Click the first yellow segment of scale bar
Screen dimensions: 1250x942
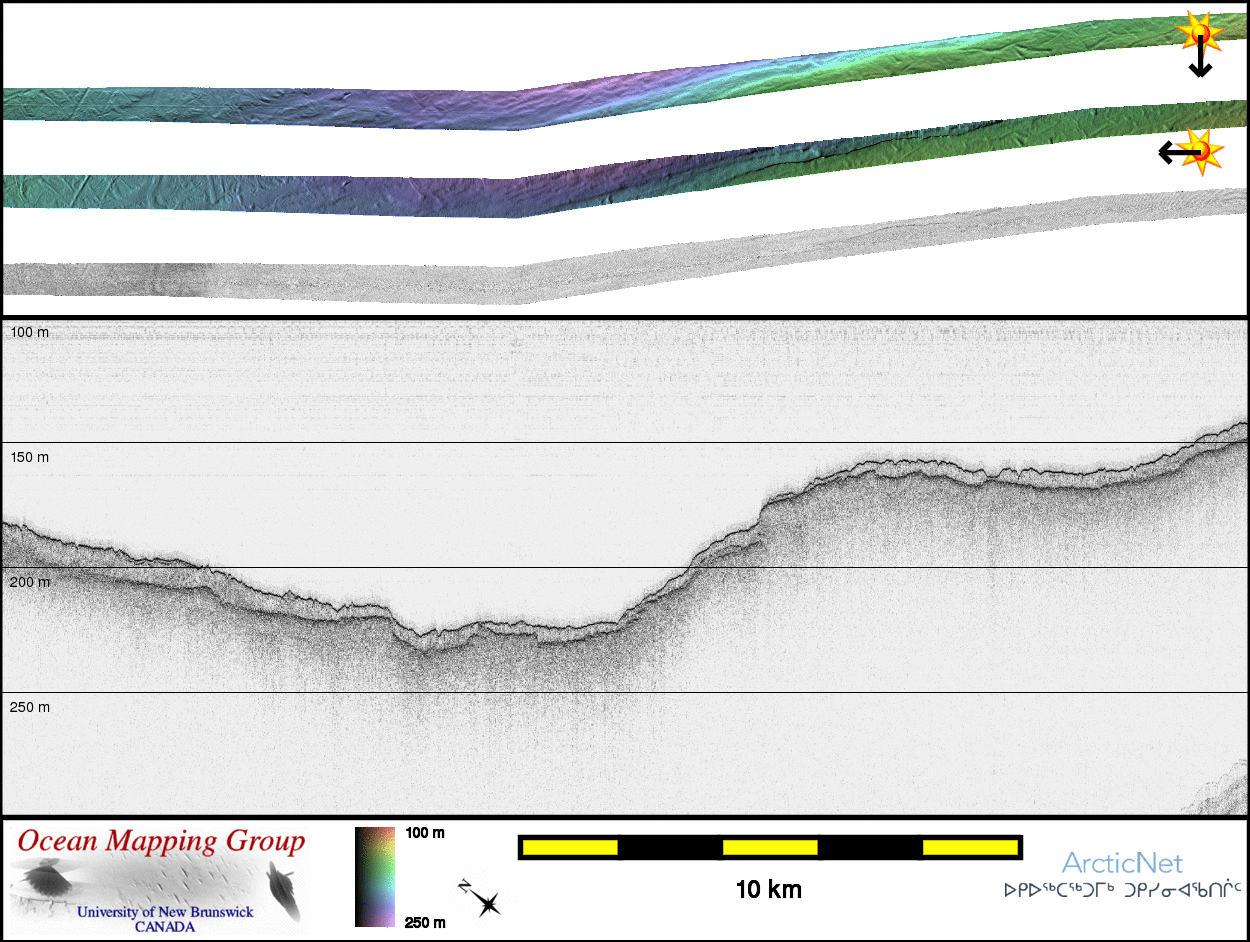[x=570, y=848]
